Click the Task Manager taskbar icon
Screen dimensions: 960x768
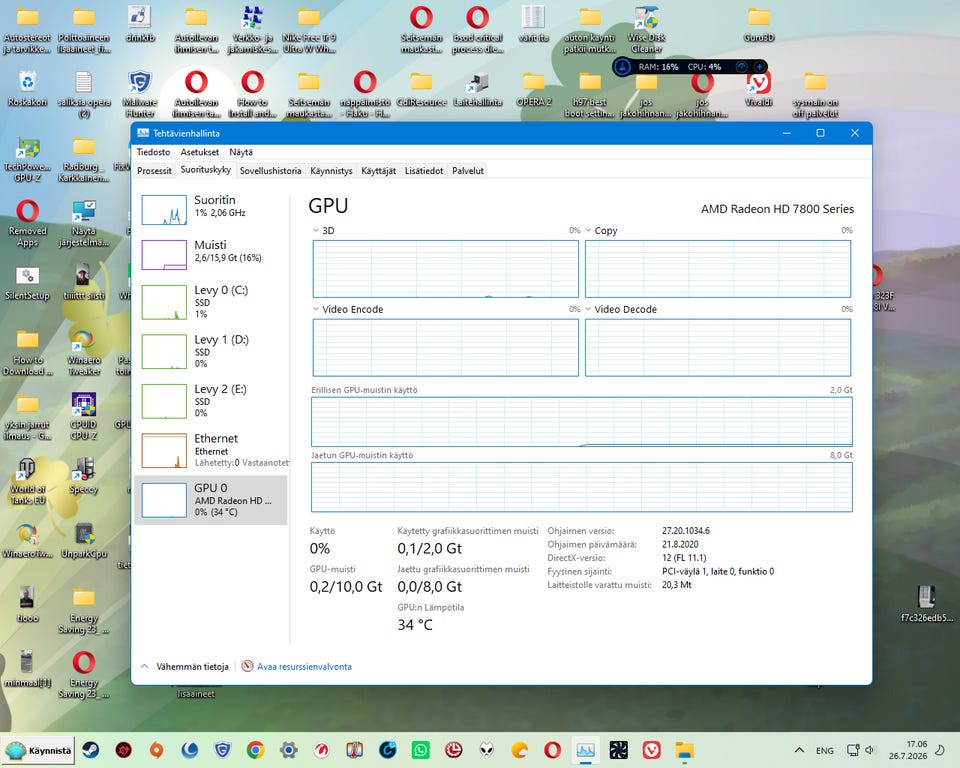tap(585, 750)
